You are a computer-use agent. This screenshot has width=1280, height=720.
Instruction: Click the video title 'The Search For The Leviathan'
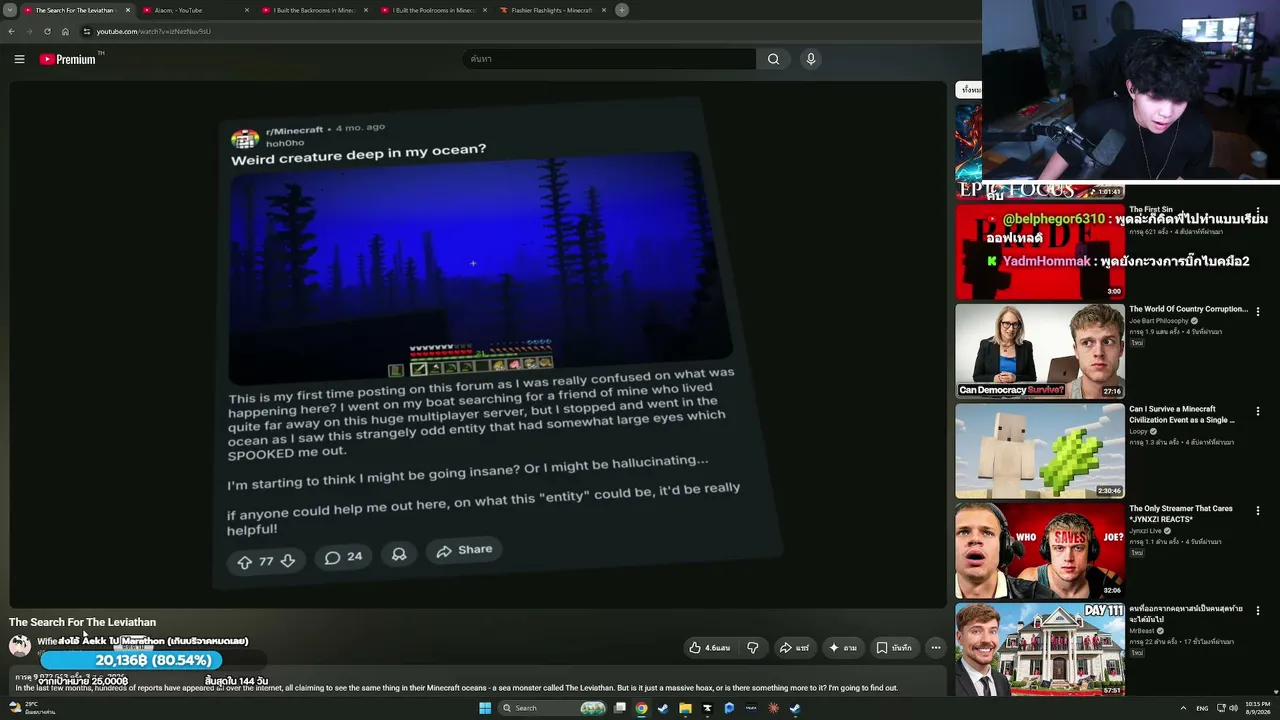[x=83, y=622]
